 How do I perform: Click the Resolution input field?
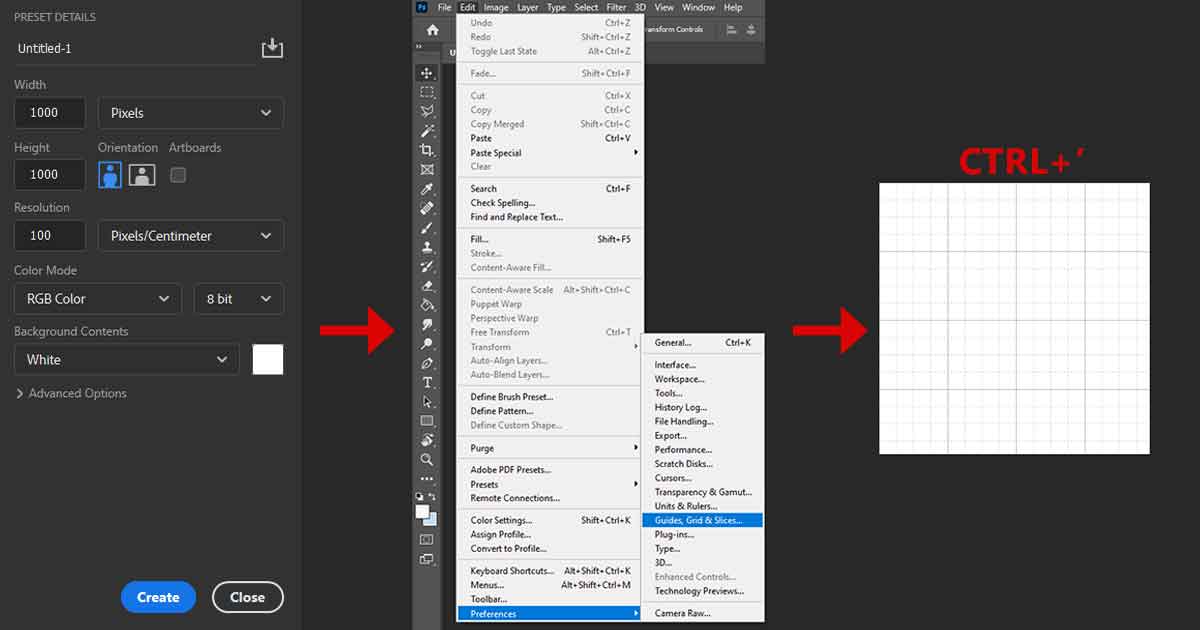49,236
